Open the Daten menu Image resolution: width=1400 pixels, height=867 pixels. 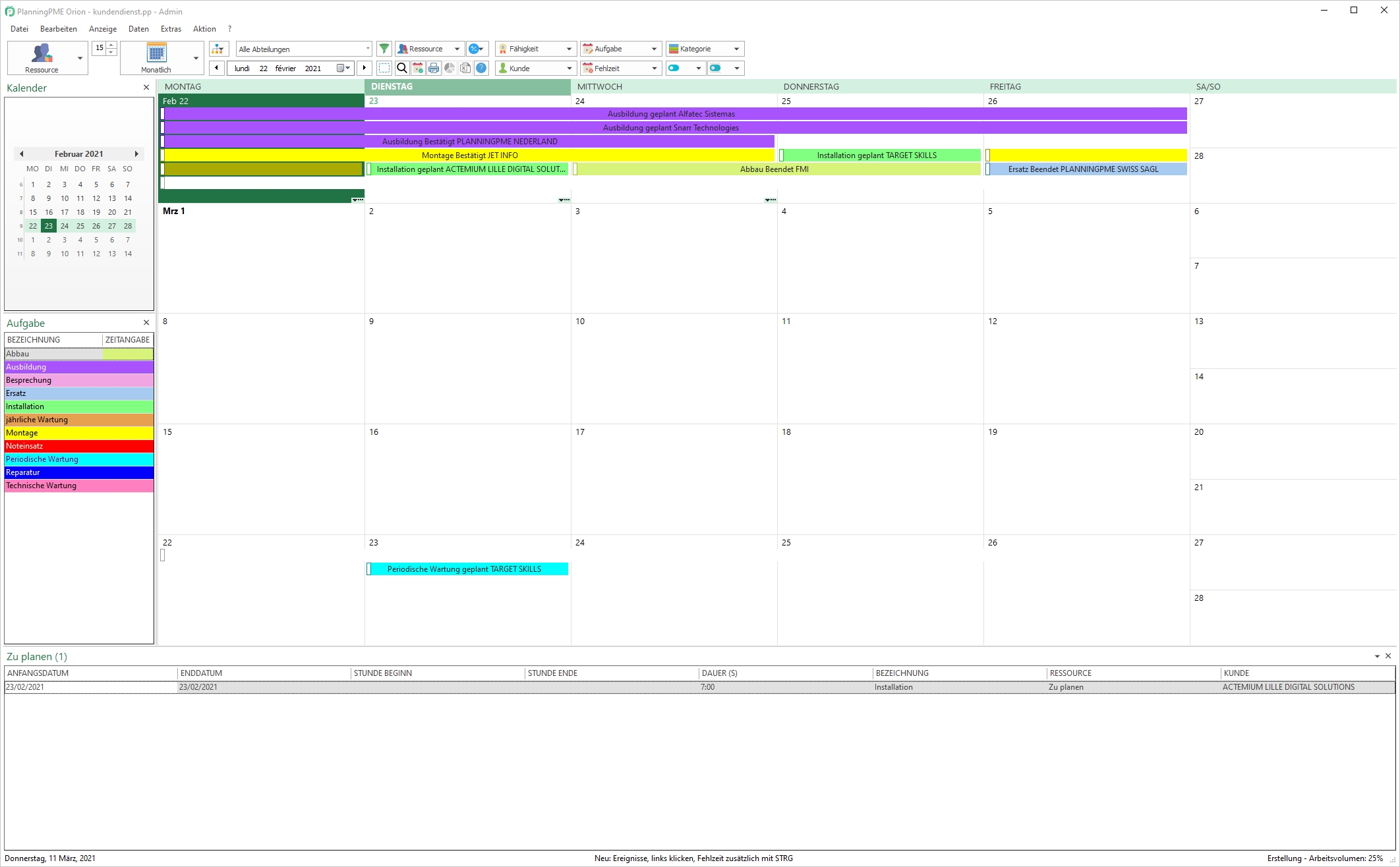pyautogui.click(x=138, y=29)
